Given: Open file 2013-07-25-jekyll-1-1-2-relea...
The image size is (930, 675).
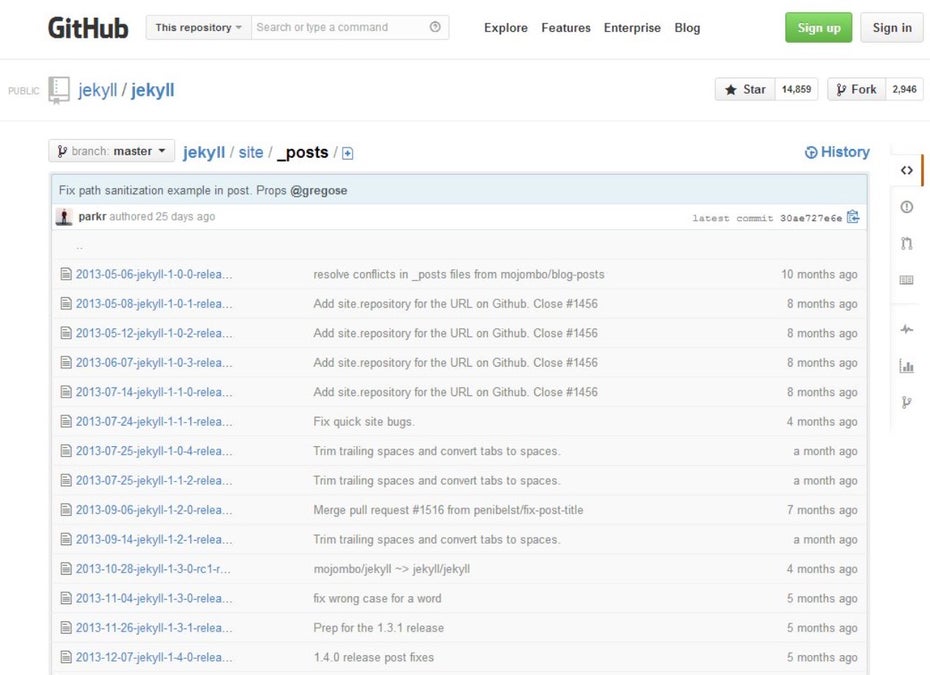Looking at the screenshot, I should click(x=154, y=480).
